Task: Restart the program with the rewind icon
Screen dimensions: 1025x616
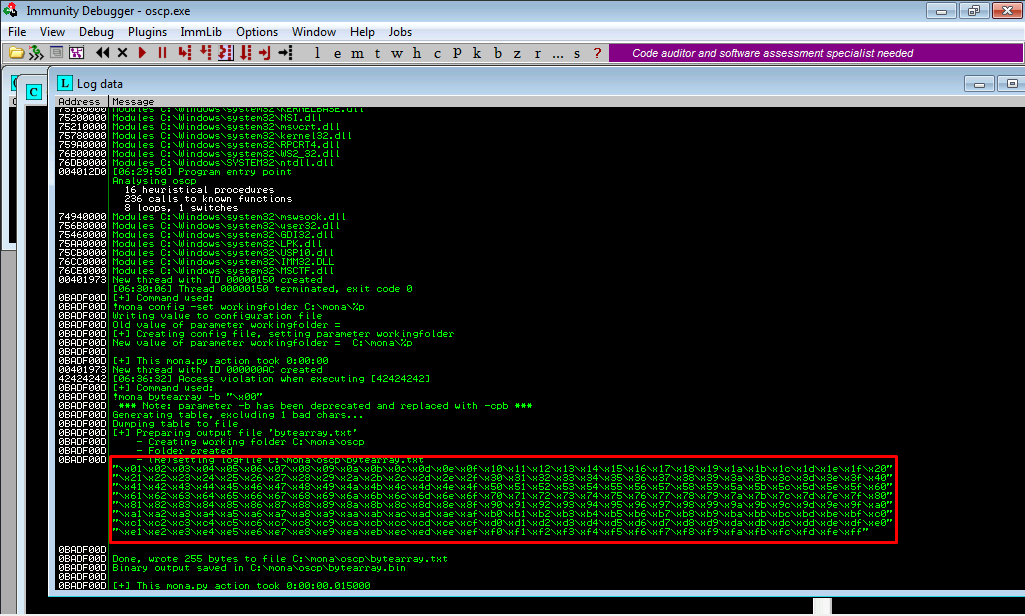Action: pyautogui.click(x=101, y=53)
